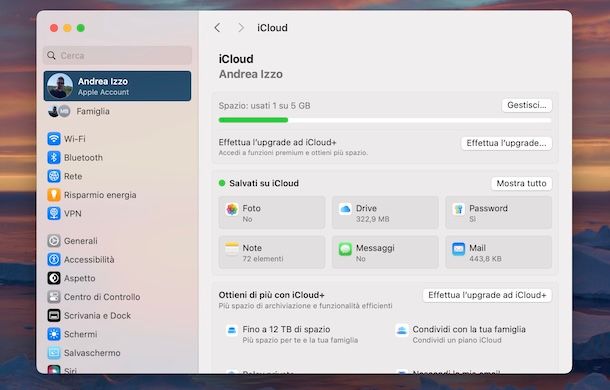Image resolution: width=610 pixels, height=390 pixels.
Task: Click the Aspetto appearance icon
Action: [54, 278]
